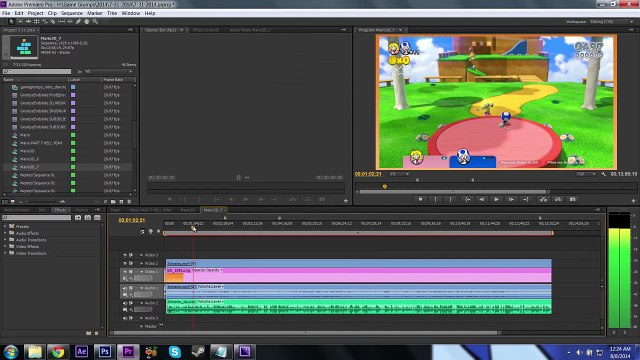Screen dimensions: 640x360
Task: Toggle Video 1 track visibility eye
Action: [x=125, y=271]
